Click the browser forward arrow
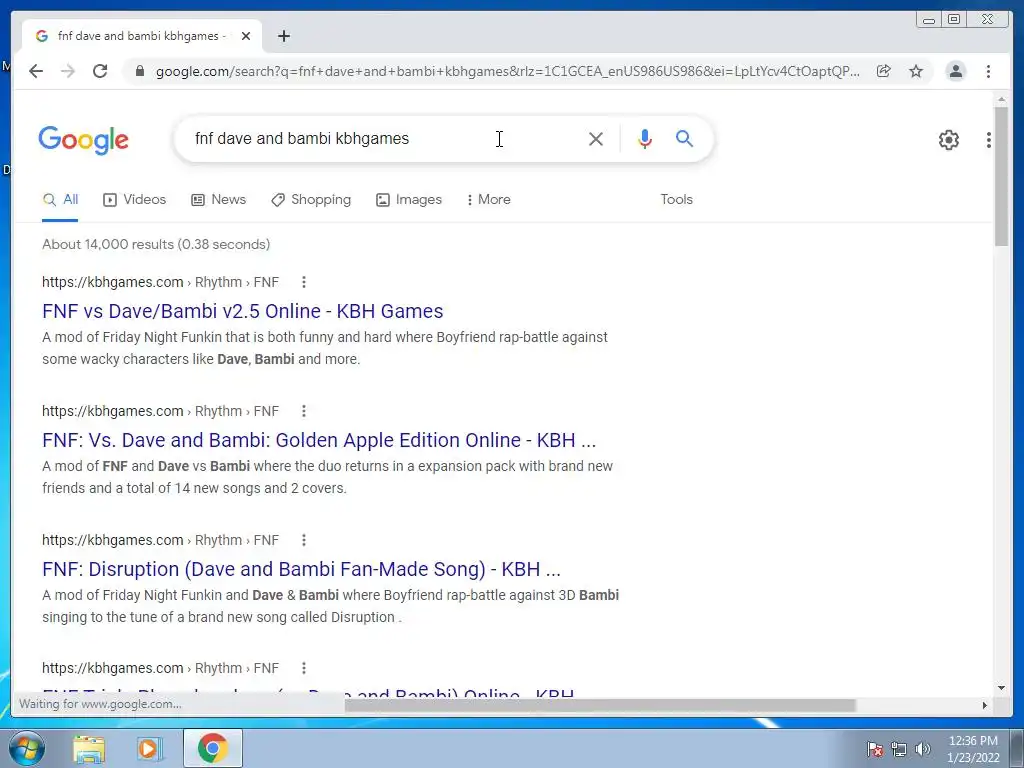The image size is (1024, 768). 68,71
